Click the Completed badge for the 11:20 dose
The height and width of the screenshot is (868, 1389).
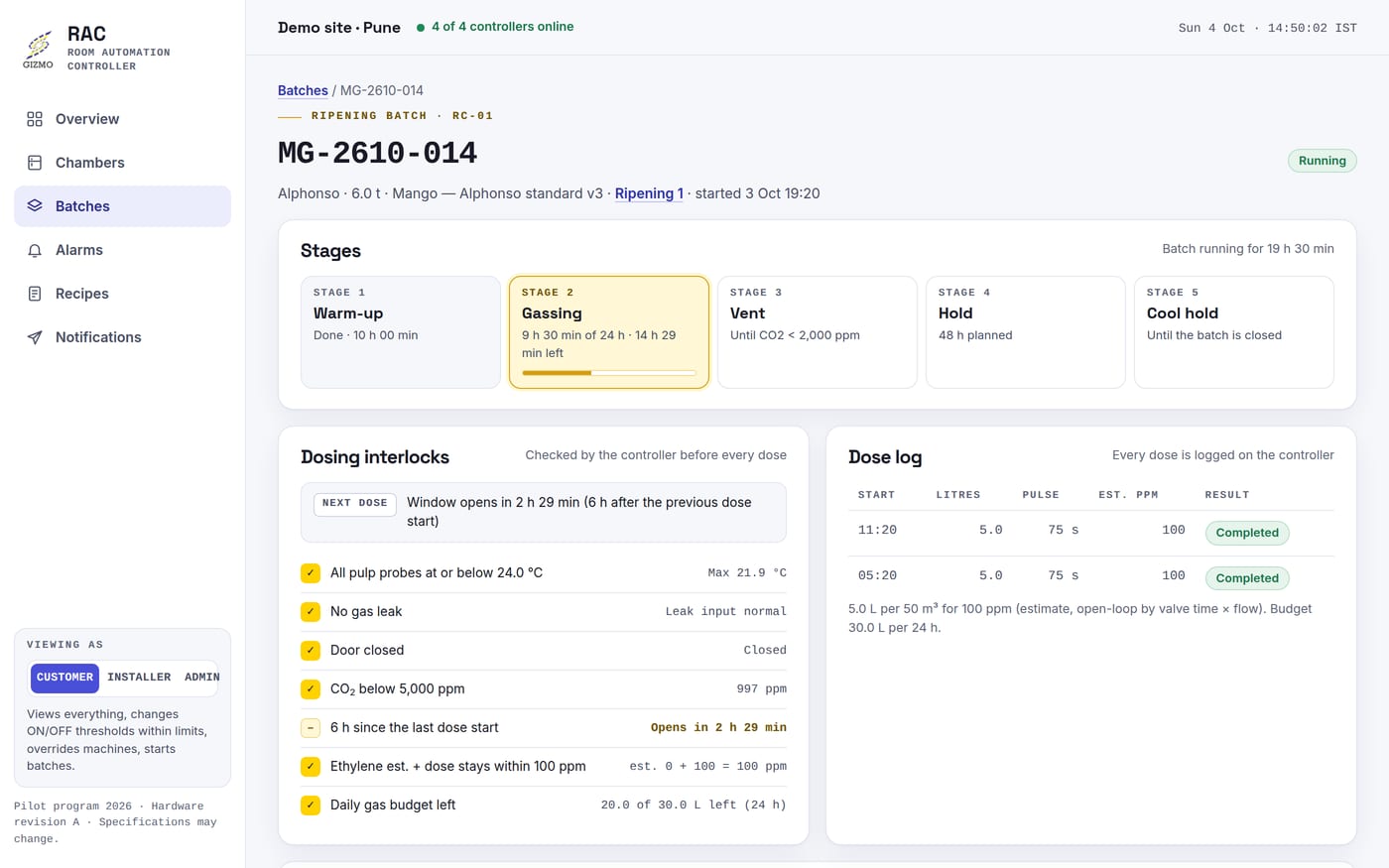click(x=1247, y=533)
